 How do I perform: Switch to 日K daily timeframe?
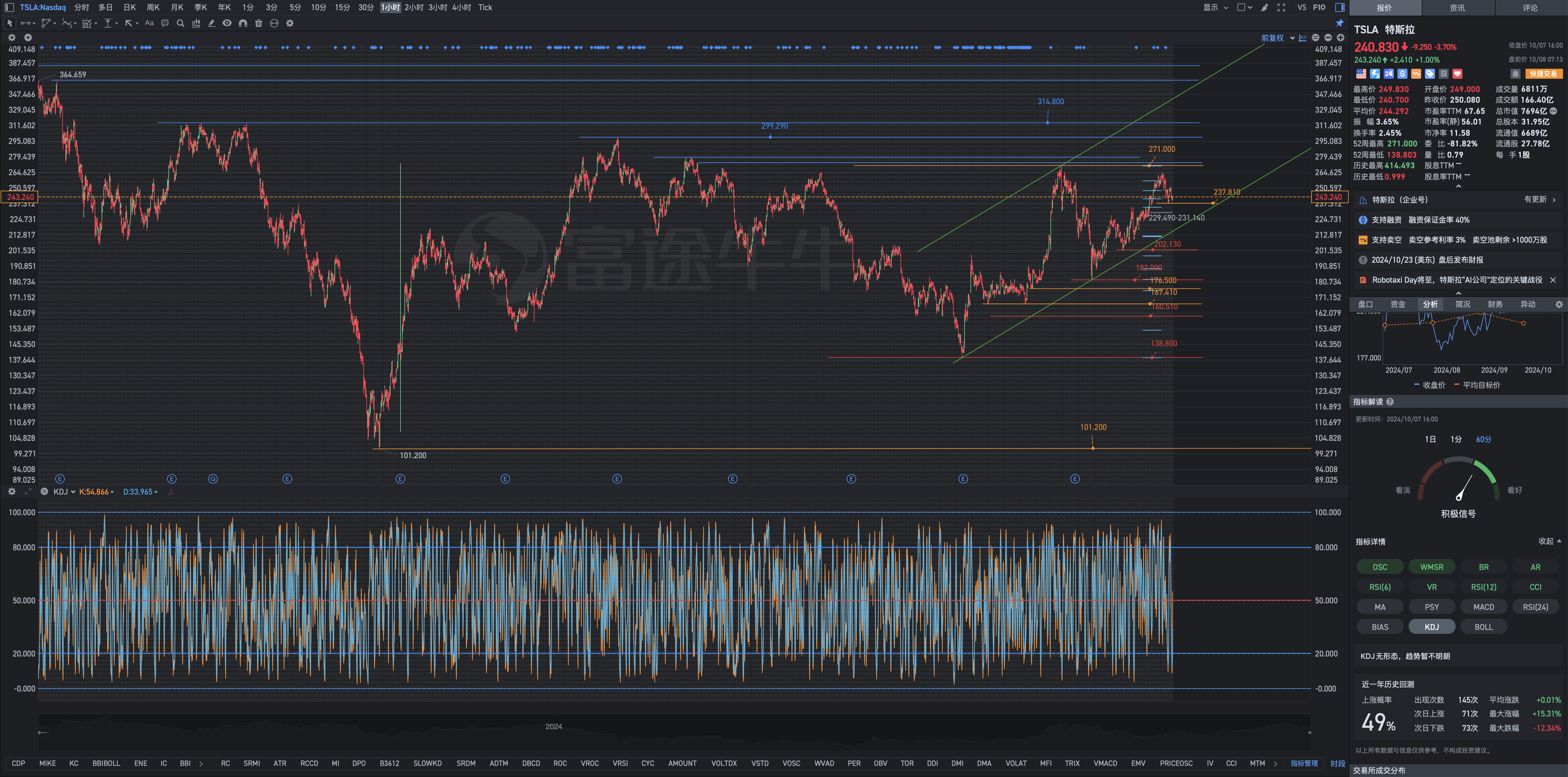(x=130, y=7)
